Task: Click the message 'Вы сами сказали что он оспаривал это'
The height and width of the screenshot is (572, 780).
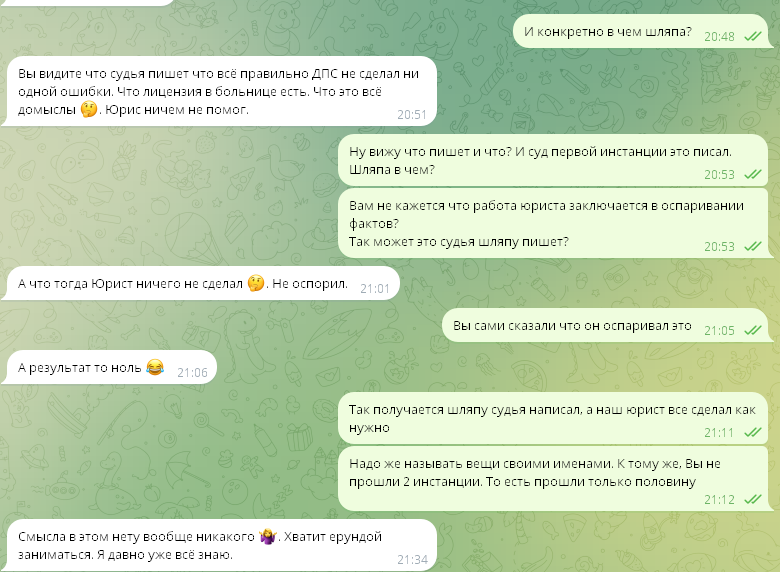Action: pos(605,325)
